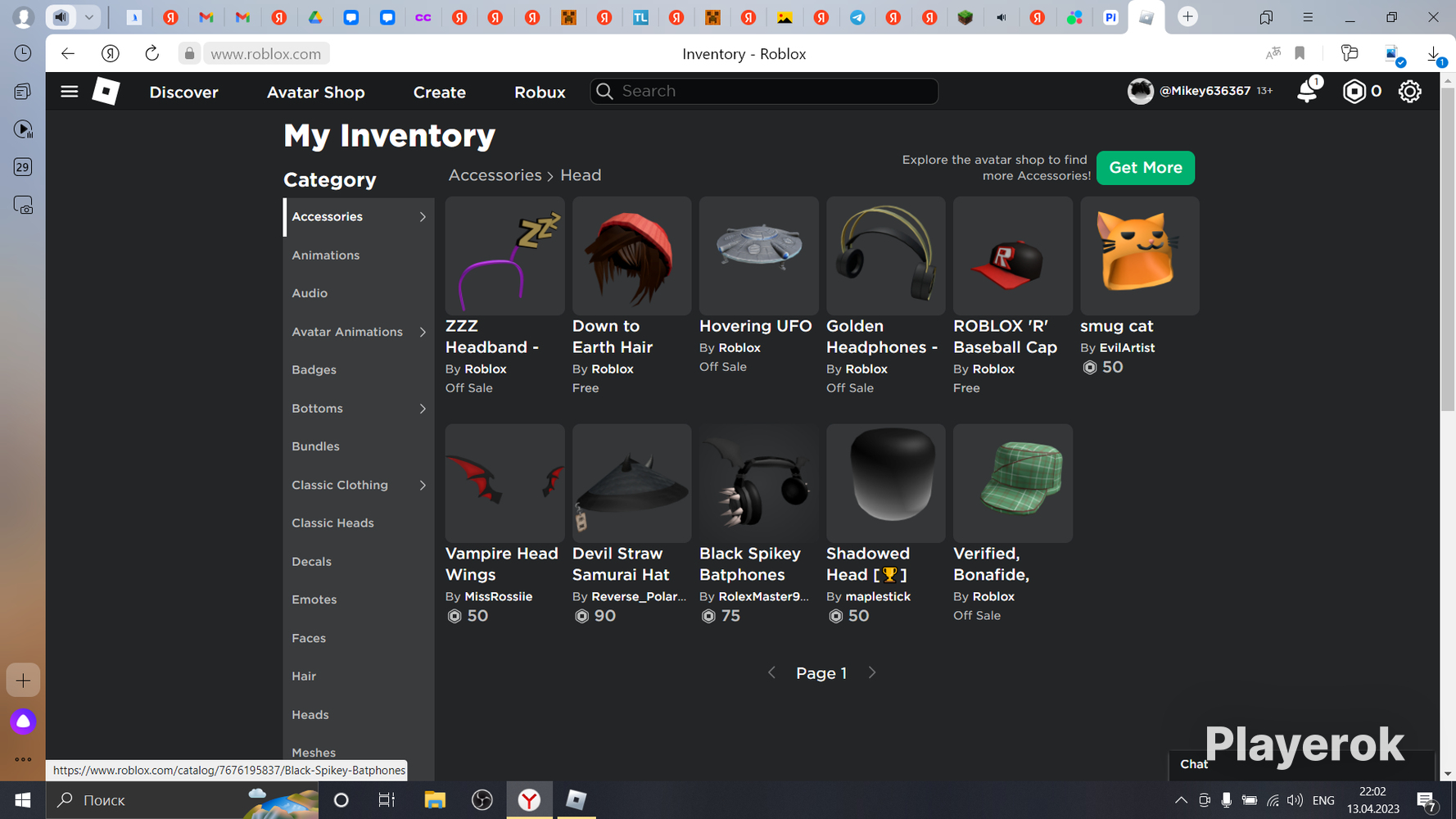Open the Chat panel
Image resolution: width=1456 pixels, height=819 pixels.
tap(1194, 764)
